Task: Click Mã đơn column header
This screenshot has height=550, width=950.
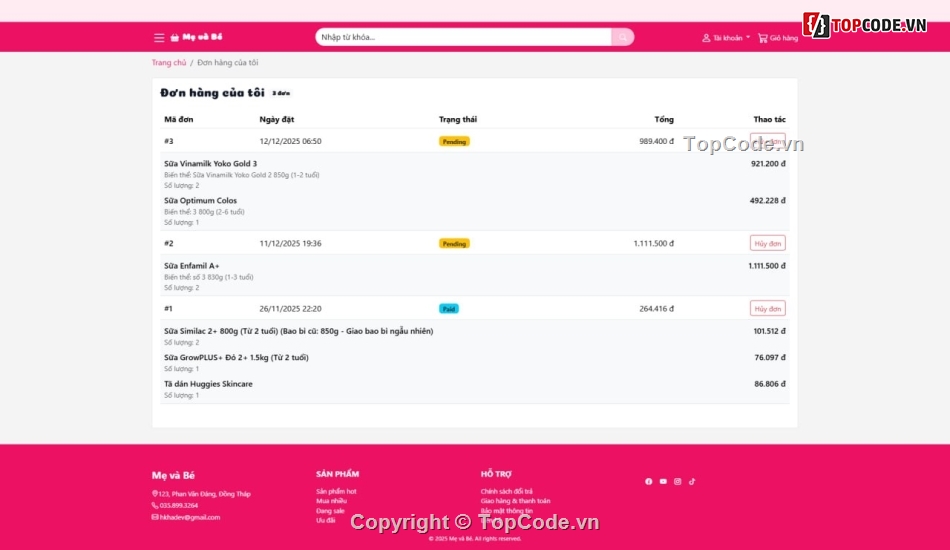Action: tap(179, 119)
